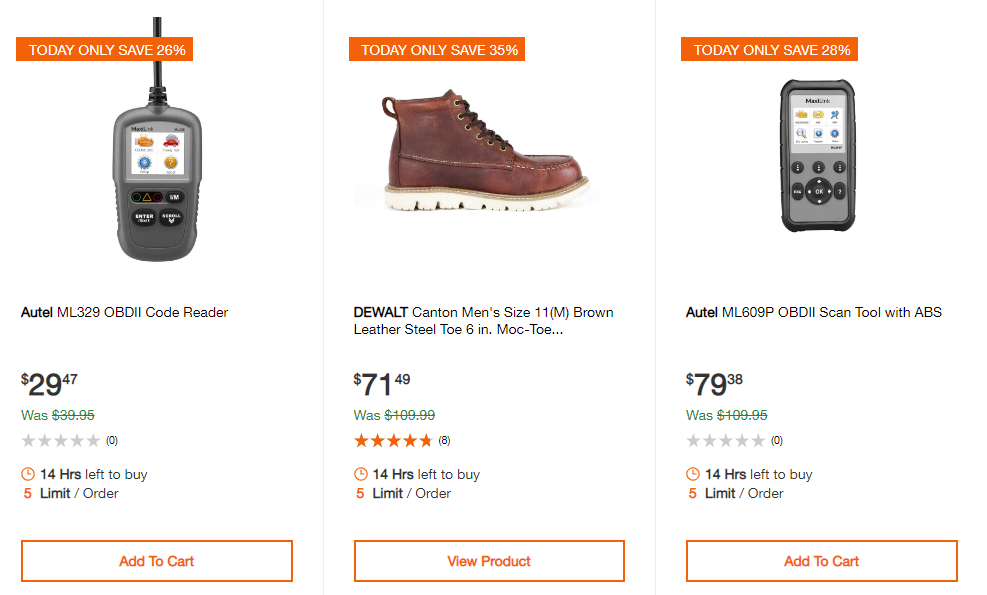This screenshot has width=987, height=595.
Task: Click the Autel ML609P scan tool image
Action: [x=819, y=155]
